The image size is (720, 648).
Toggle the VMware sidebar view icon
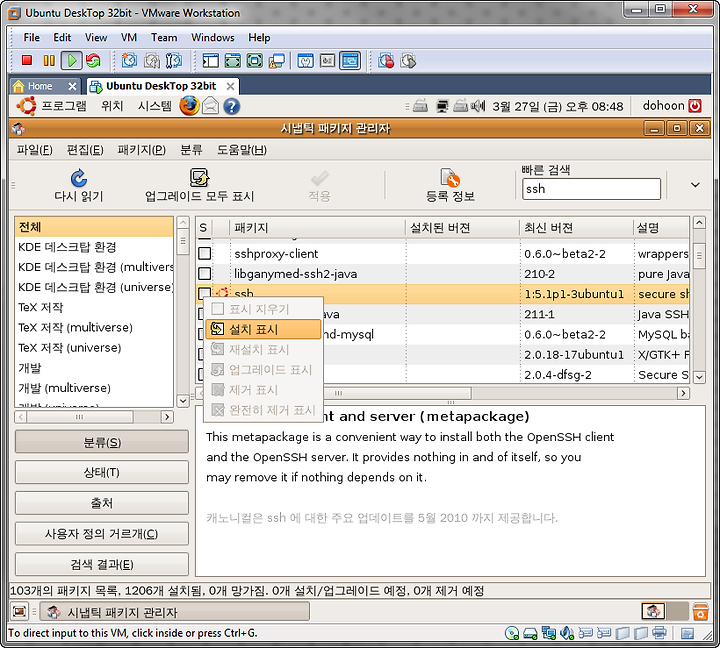coord(211,60)
